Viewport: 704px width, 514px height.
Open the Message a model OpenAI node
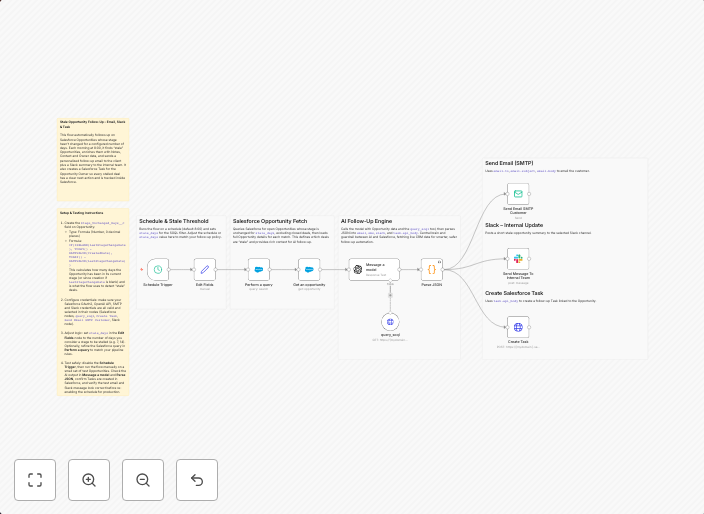[374, 269]
